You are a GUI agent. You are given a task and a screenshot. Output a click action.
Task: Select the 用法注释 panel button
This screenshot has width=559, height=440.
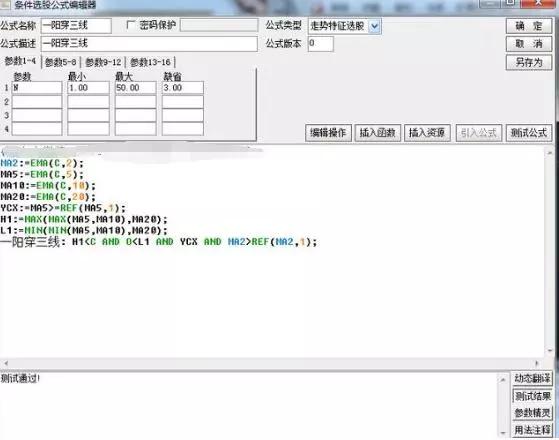pos(532,430)
